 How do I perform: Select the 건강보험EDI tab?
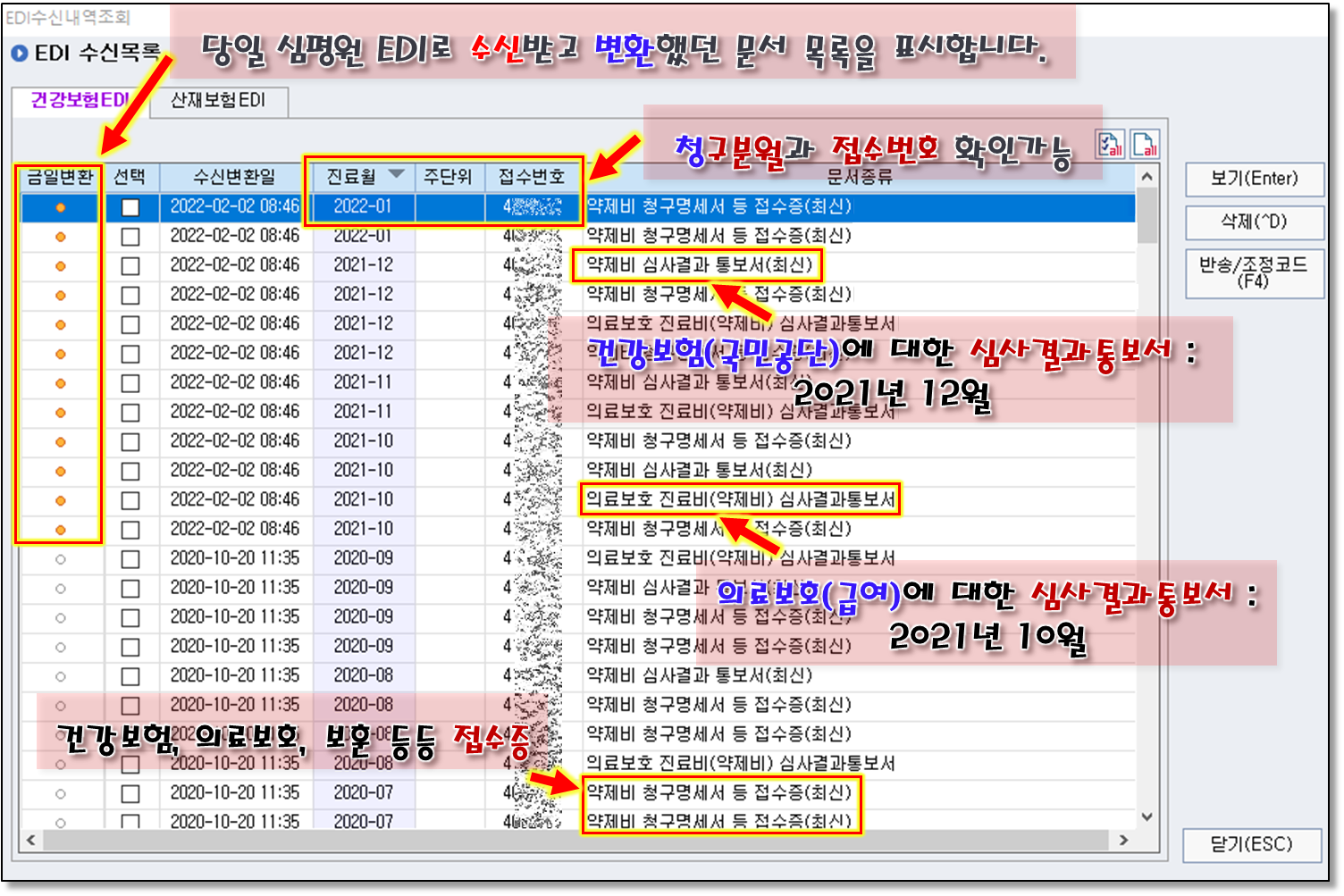click(79, 101)
